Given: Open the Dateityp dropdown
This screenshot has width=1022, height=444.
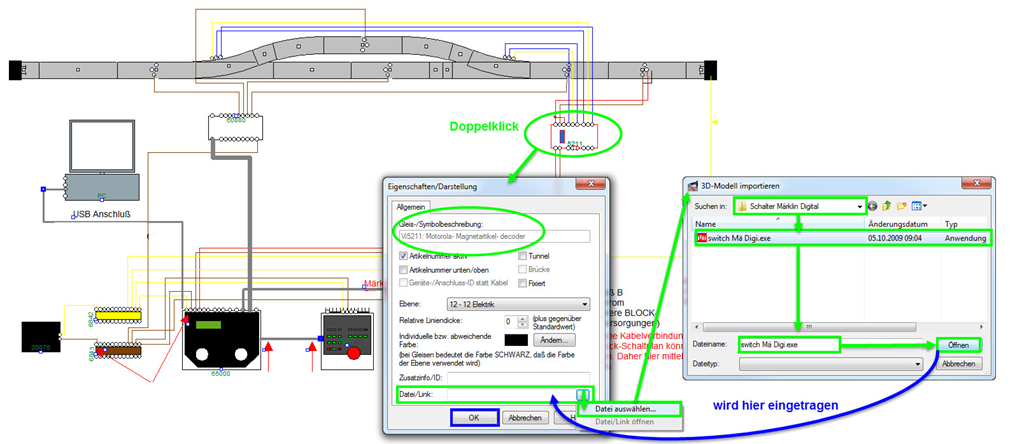Looking at the screenshot, I should pos(919,364).
